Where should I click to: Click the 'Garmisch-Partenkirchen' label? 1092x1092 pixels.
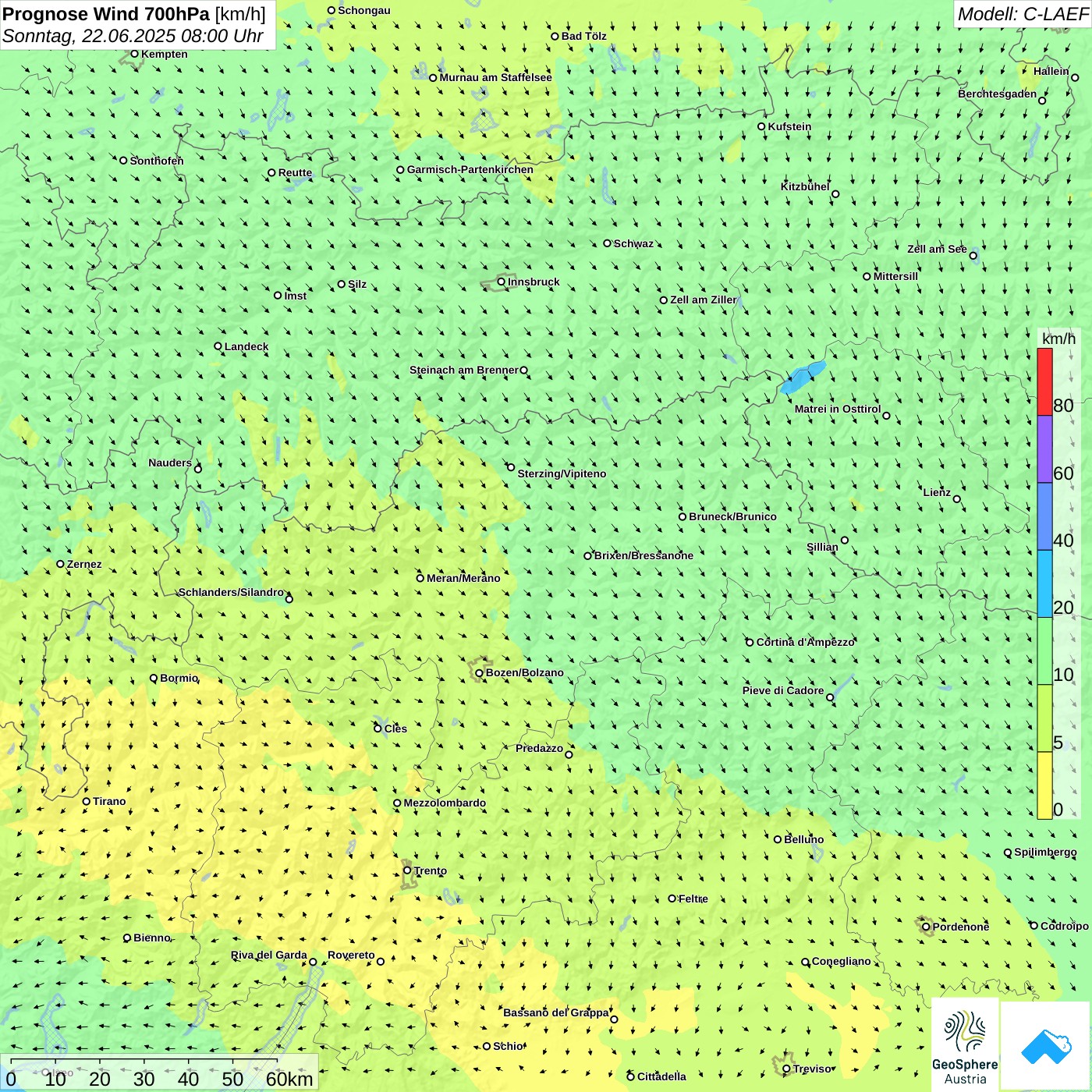470,169
